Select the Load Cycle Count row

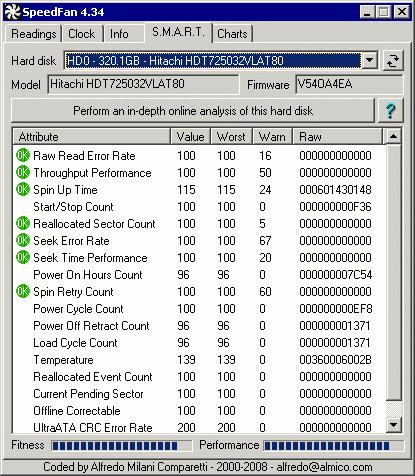tap(200, 343)
